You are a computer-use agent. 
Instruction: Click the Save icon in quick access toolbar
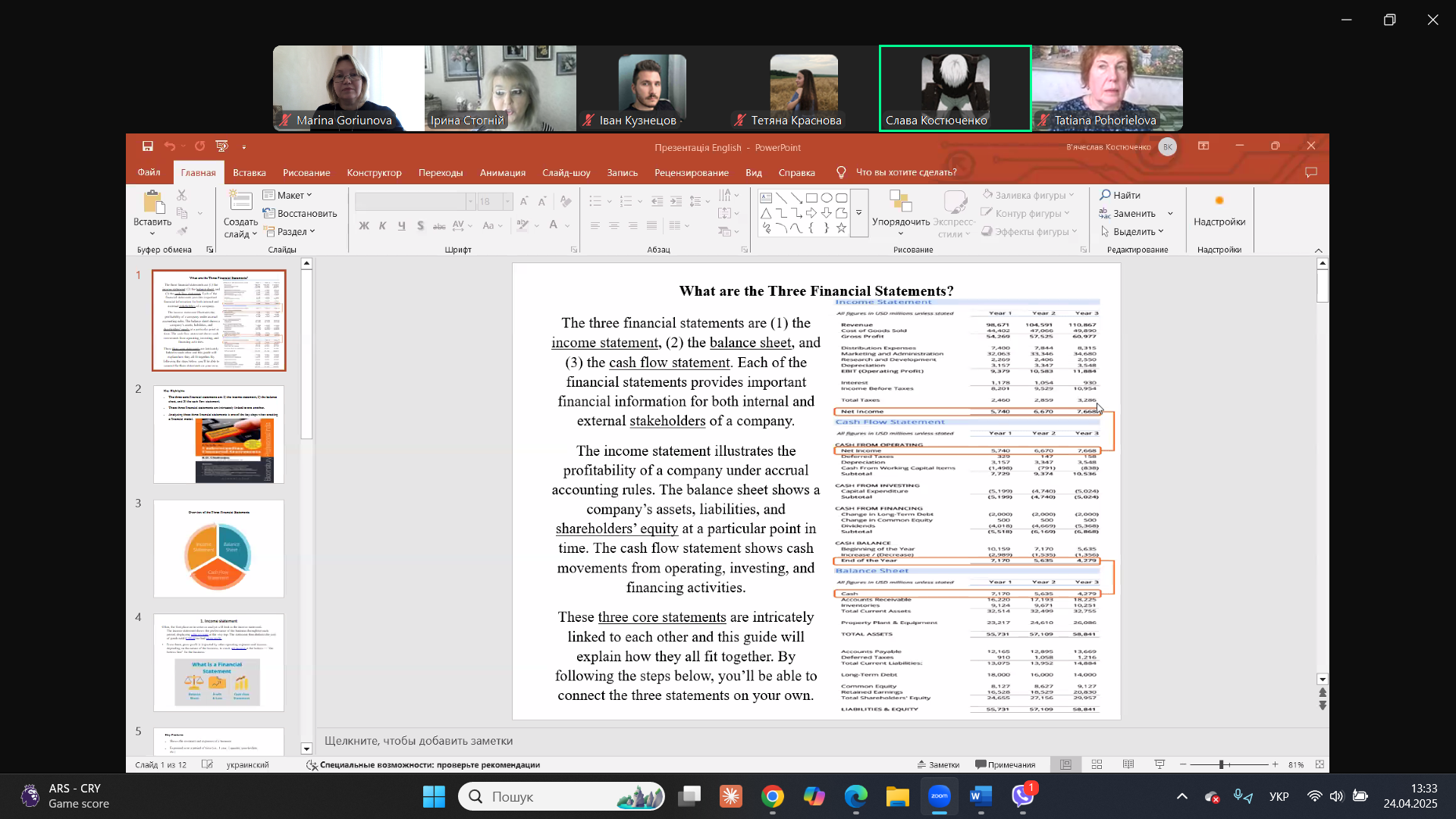click(x=147, y=146)
